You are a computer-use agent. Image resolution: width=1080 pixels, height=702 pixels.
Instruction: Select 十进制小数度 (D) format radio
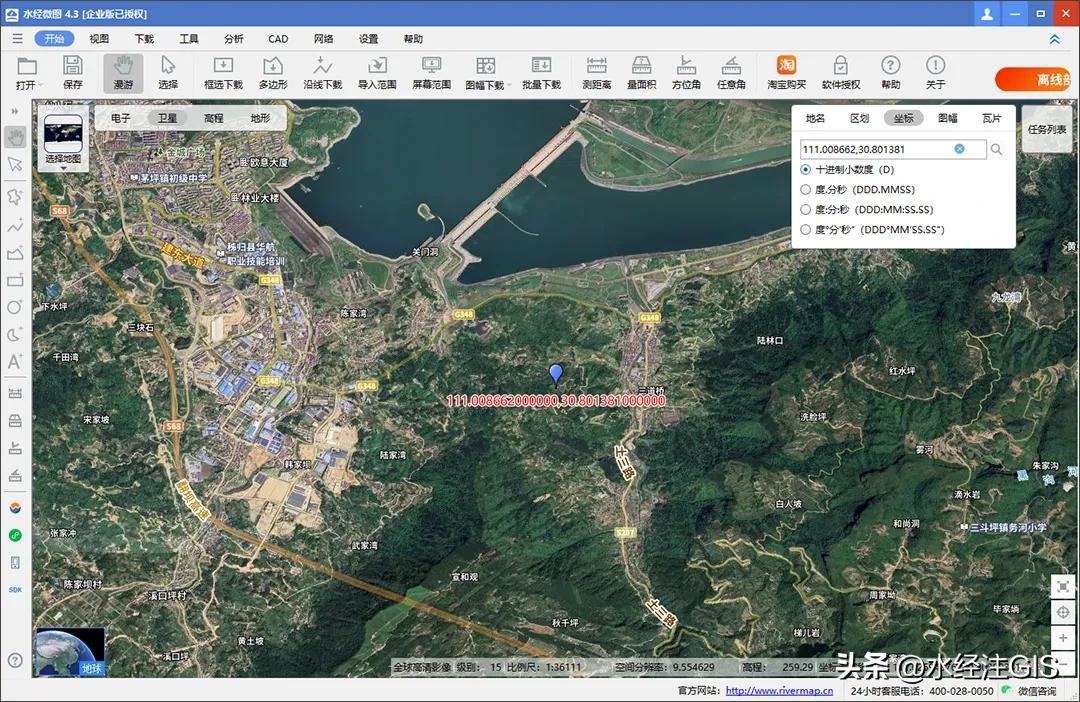805,169
